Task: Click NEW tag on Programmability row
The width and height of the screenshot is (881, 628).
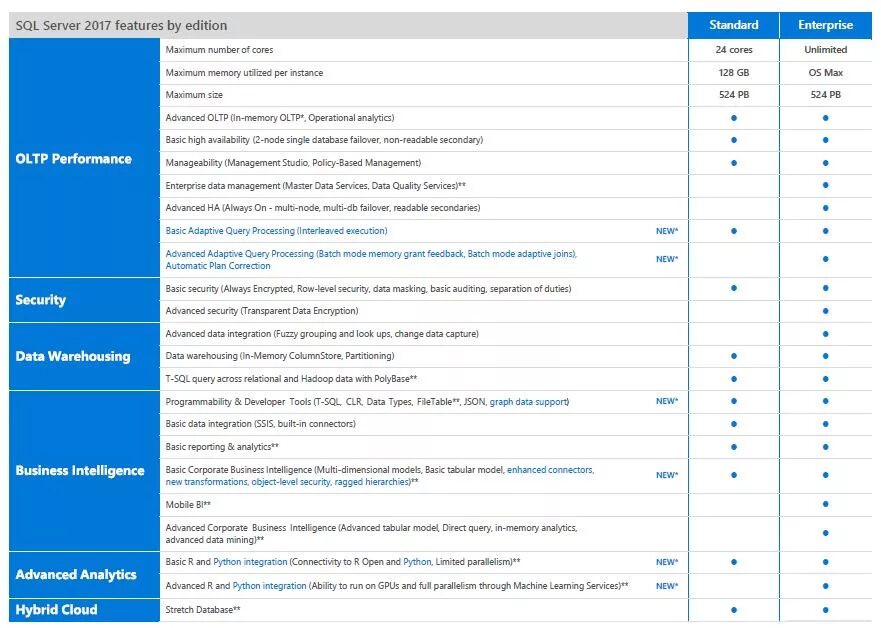Action: [667, 402]
